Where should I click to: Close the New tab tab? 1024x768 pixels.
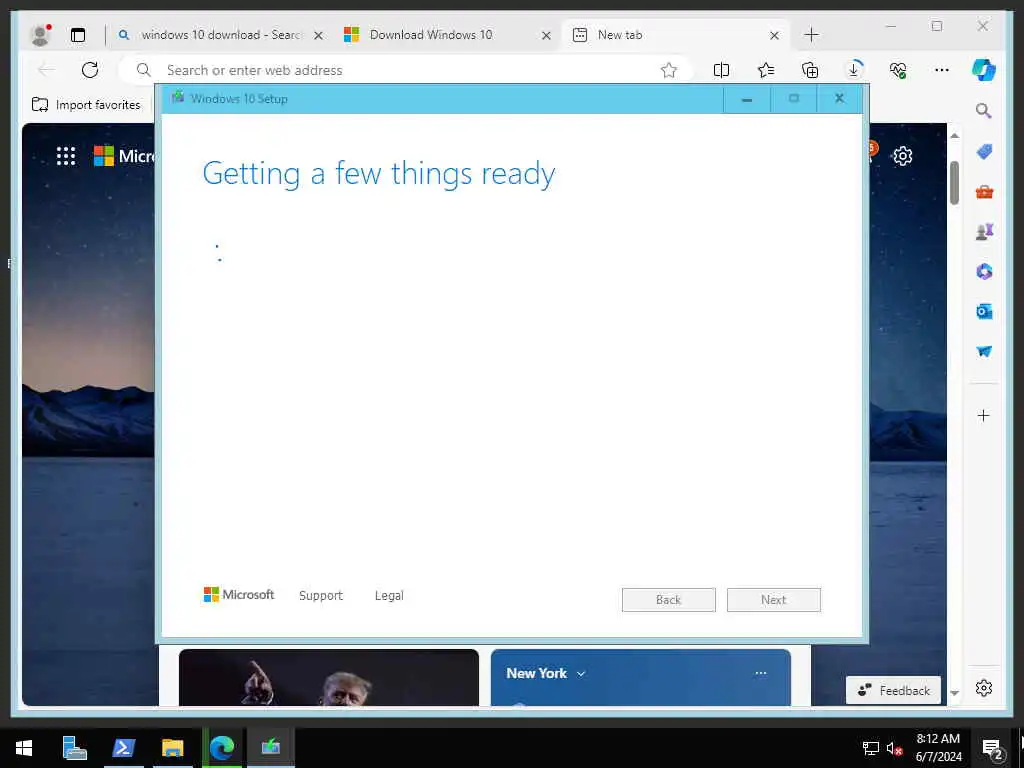click(x=775, y=36)
